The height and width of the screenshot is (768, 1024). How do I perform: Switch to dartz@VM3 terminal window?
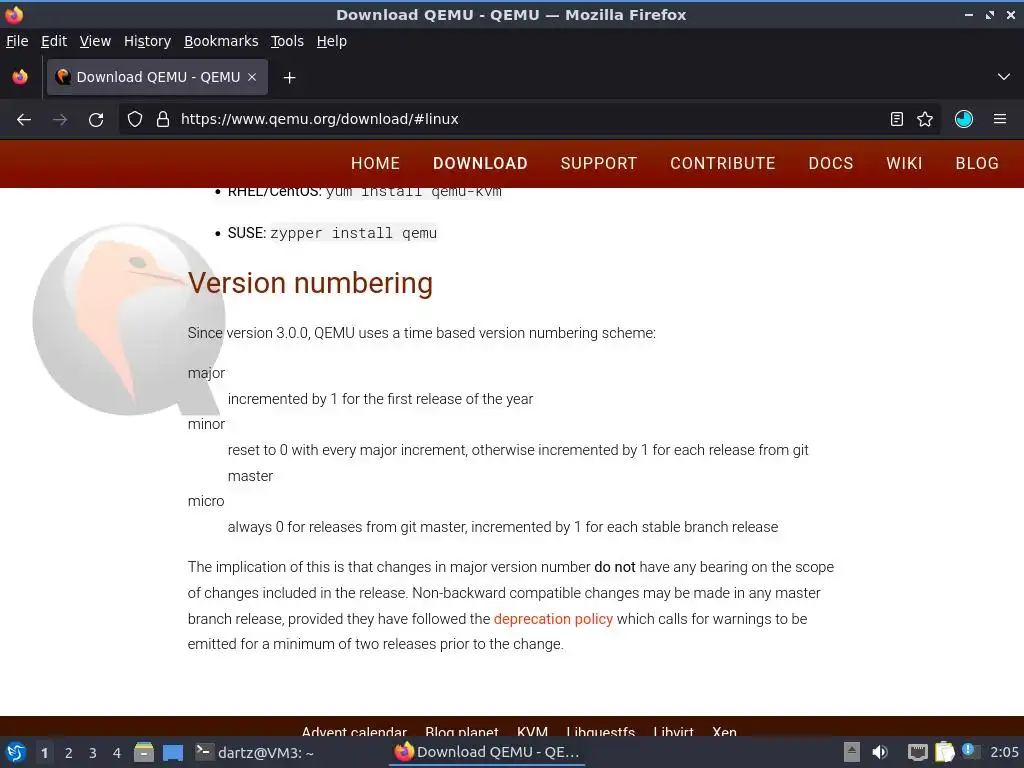pos(255,753)
